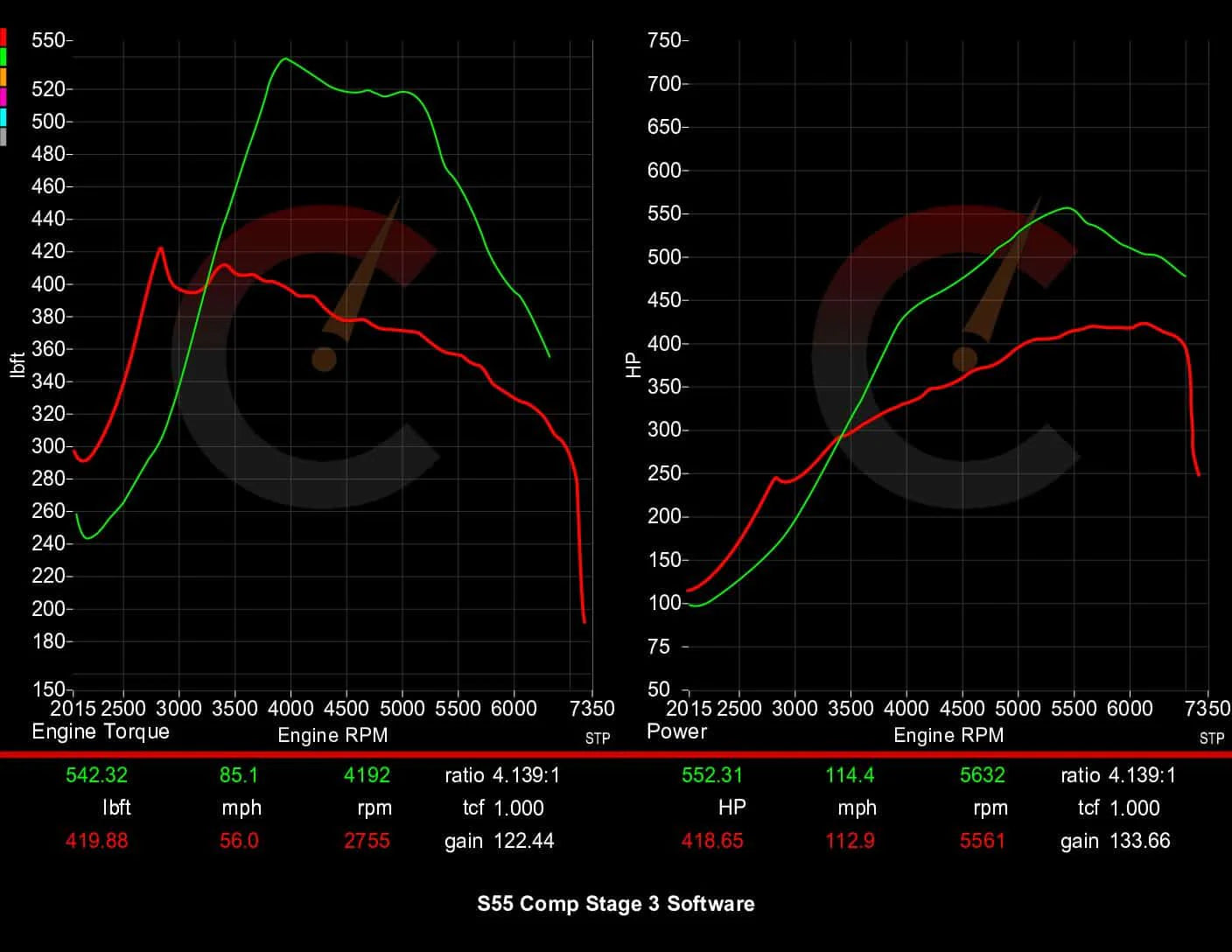Viewport: 1232px width, 952px height.
Task: Click the peak power value 552.31
Action: tap(712, 774)
